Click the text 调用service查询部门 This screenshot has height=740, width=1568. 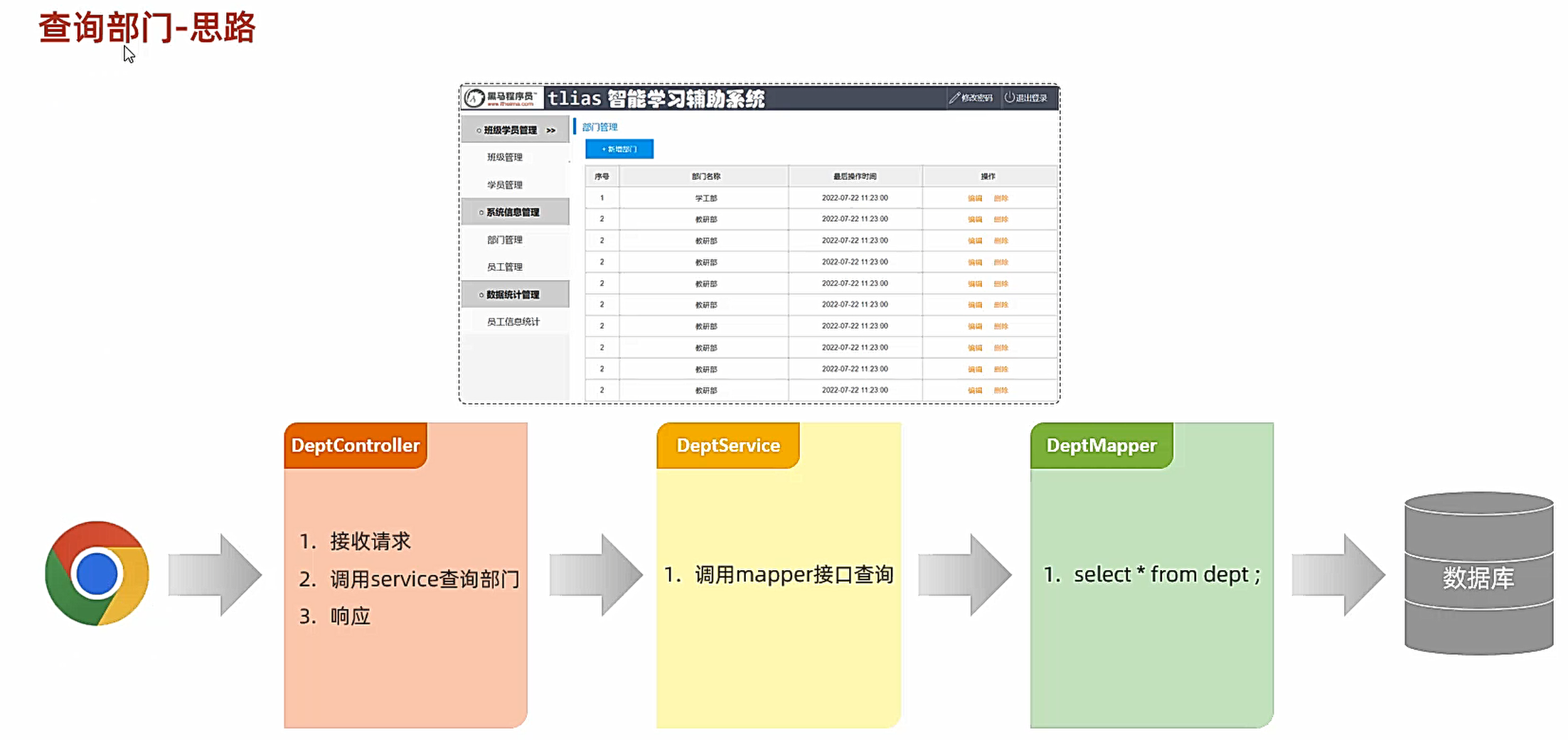(x=425, y=579)
